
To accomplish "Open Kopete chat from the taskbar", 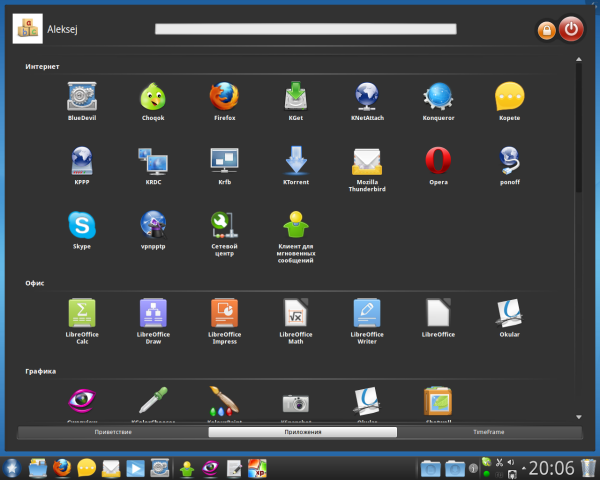I will click(86, 468).
